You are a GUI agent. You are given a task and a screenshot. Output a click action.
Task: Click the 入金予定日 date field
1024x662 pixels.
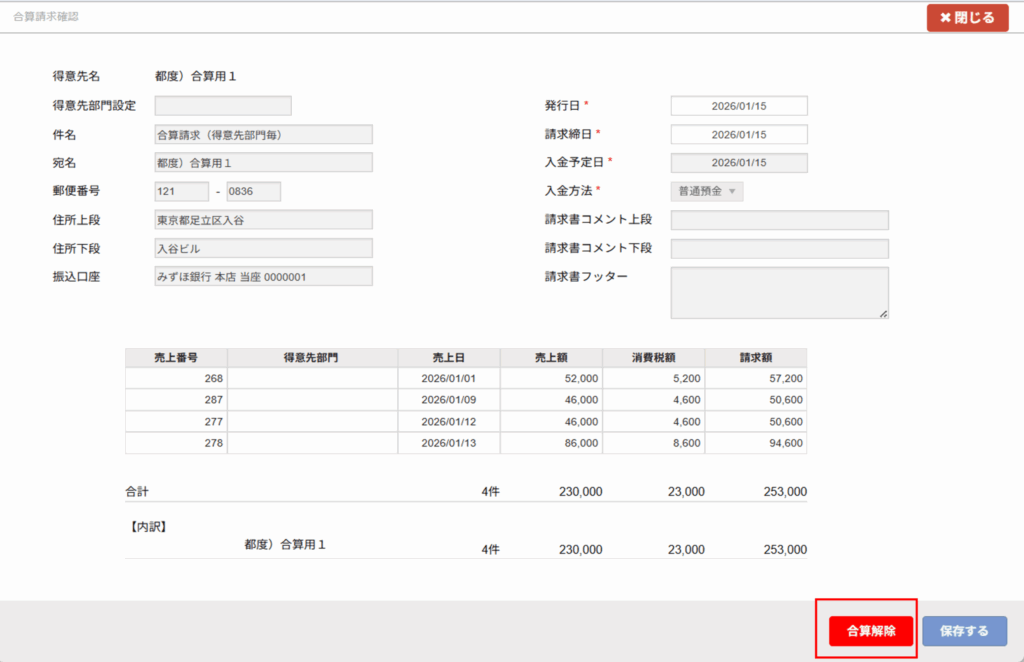click(x=738, y=163)
